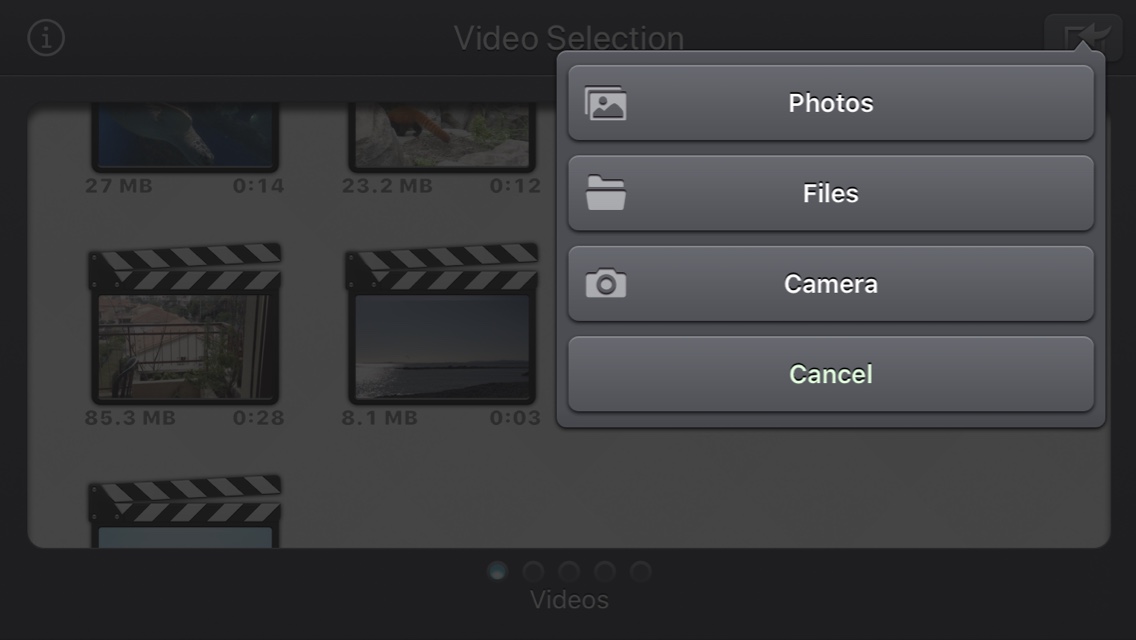
Task: Go to first page indicator dot
Action: pos(497,571)
